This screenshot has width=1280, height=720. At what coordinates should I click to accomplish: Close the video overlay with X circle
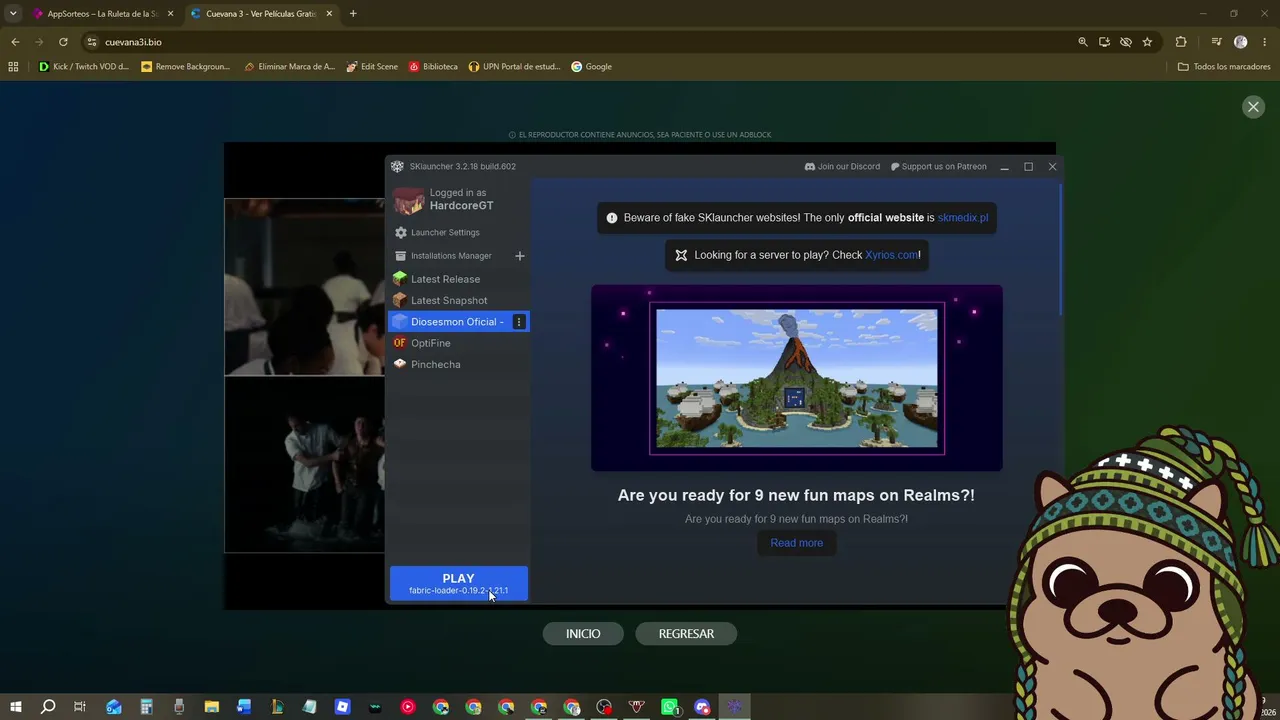coord(1253,107)
